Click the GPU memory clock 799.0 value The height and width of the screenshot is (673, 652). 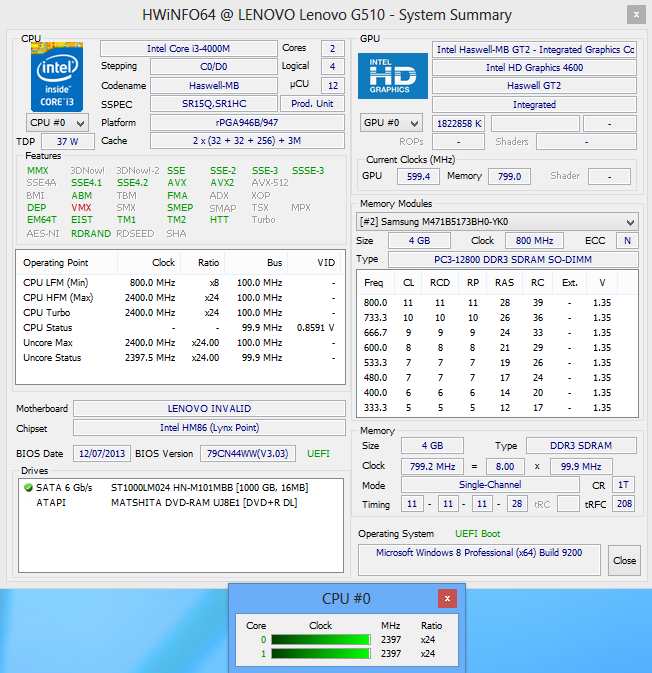coord(509,176)
